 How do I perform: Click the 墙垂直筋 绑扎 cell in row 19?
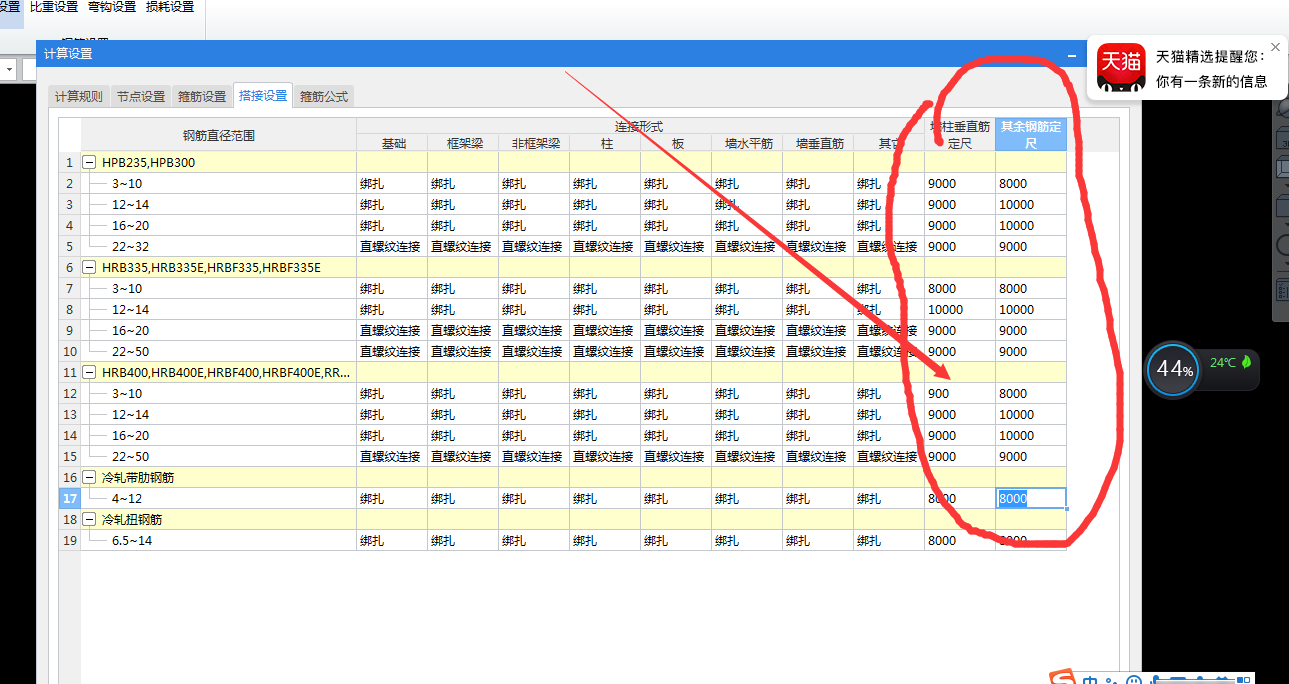point(819,541)
